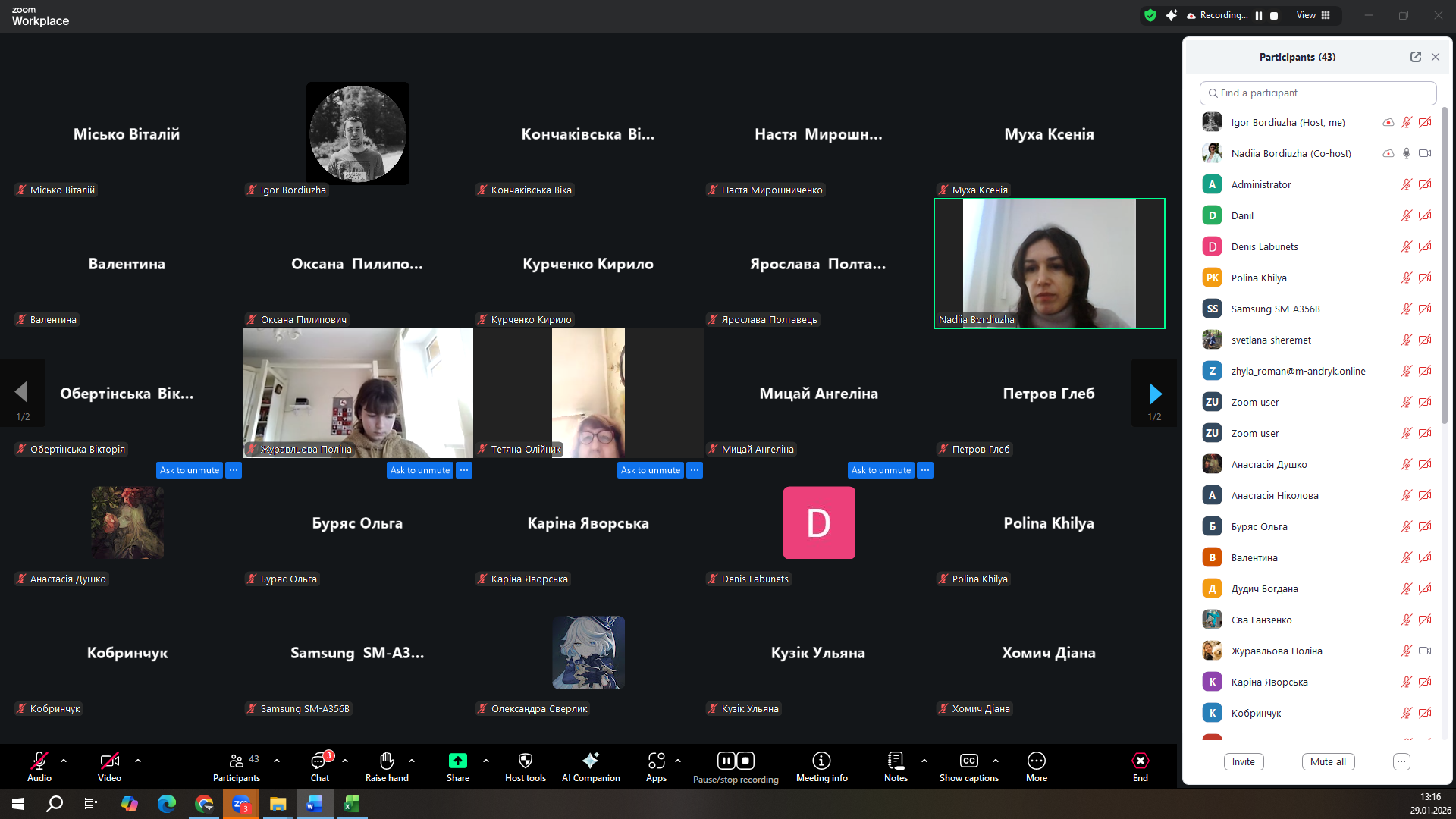Open the Host tools shield icon
Viewport: 1456px width, 819px height.
[525, 761]
